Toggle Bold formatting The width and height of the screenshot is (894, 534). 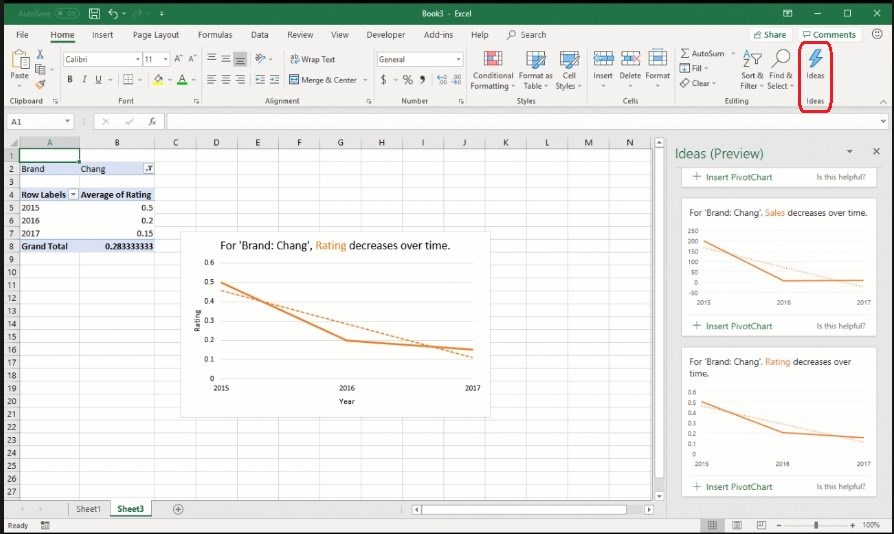(70, 79)
